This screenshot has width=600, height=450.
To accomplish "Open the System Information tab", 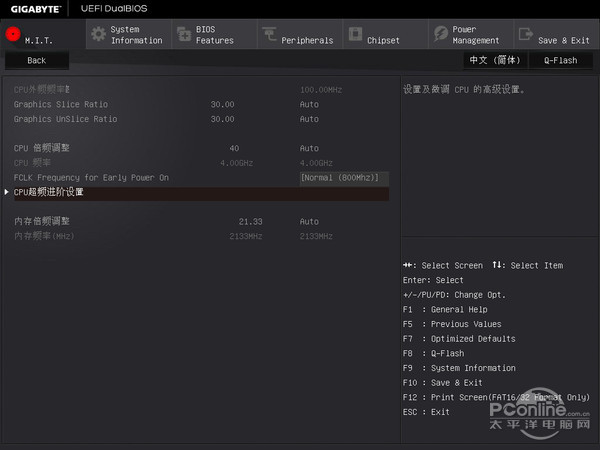I will pos(129,34).
